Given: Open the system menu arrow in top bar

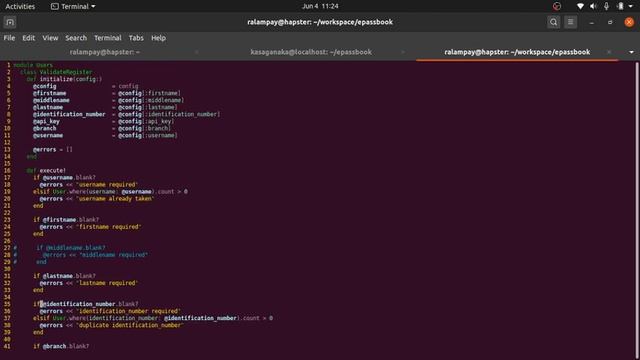Looking at the screenshot, I should point(631,6).
